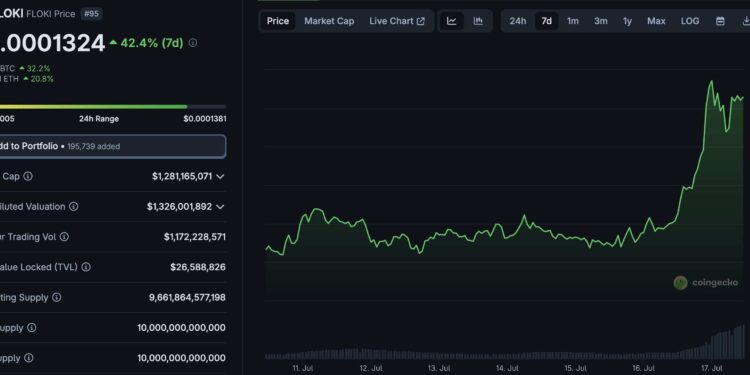The width and height of the screenshot is (750, 375).
Task: Click info icon beside Market Cap
Action: [x=28, y=176]
